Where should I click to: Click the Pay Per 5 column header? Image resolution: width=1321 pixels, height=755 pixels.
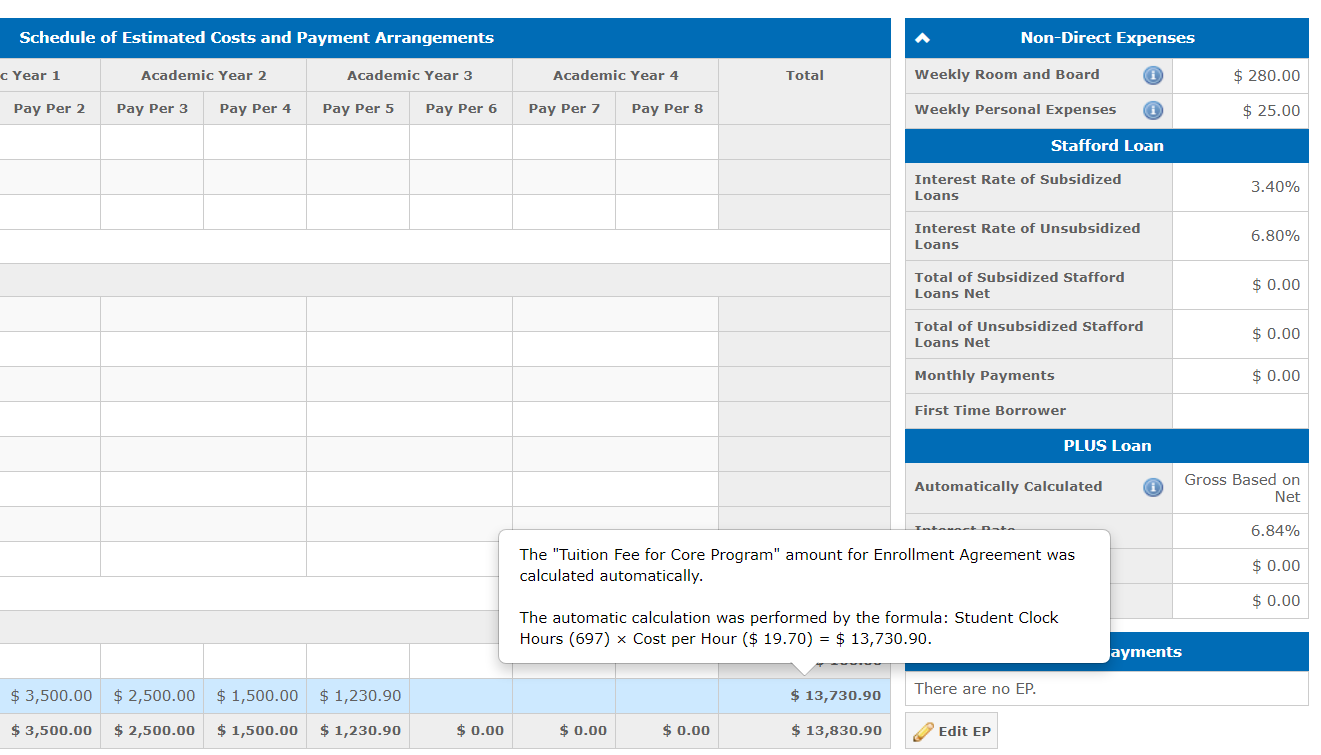pyautogui.click(x=358, y=109)
